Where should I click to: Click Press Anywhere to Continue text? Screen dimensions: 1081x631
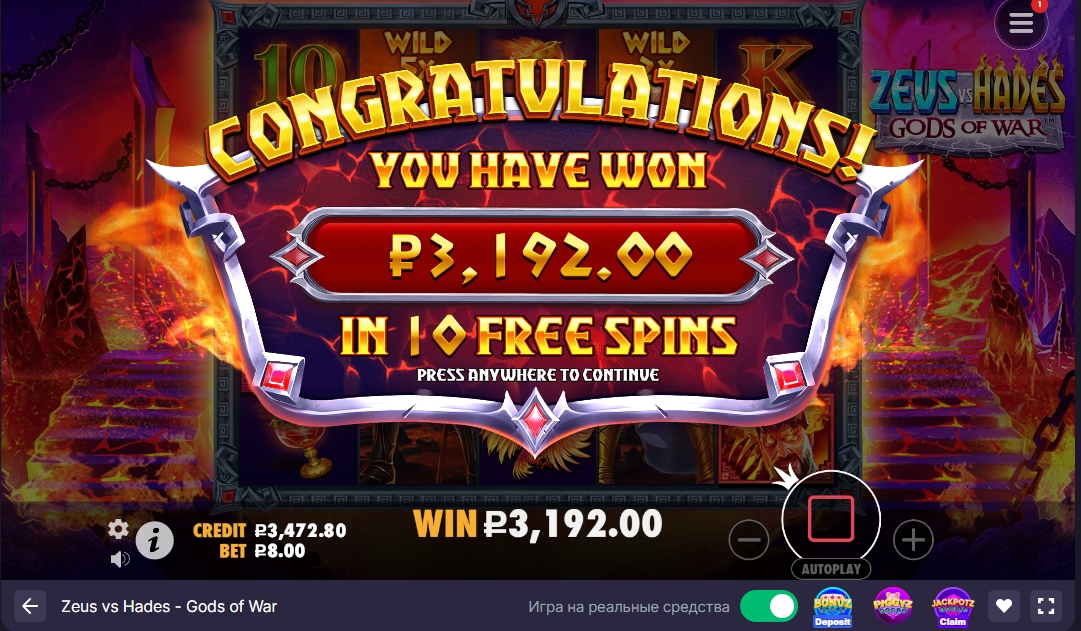[538, 375]
